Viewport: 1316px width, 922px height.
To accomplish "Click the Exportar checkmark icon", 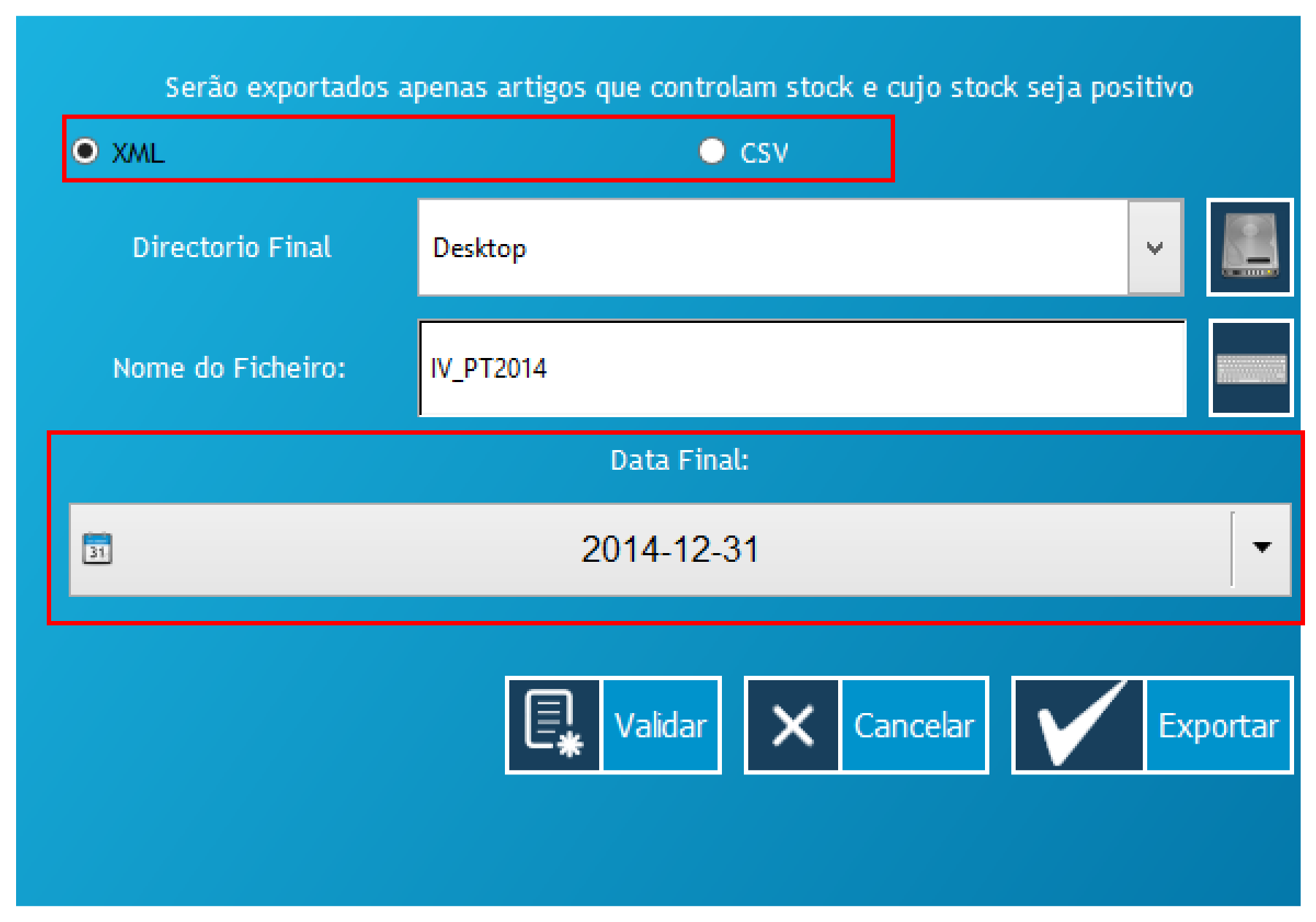I will pyautogui.click(x=1079, y=725).
